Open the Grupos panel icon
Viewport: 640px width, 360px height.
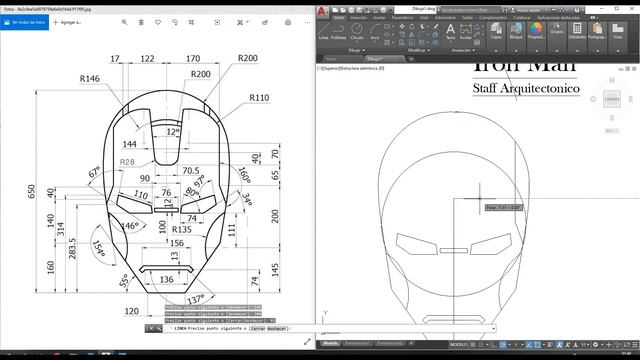557,29
